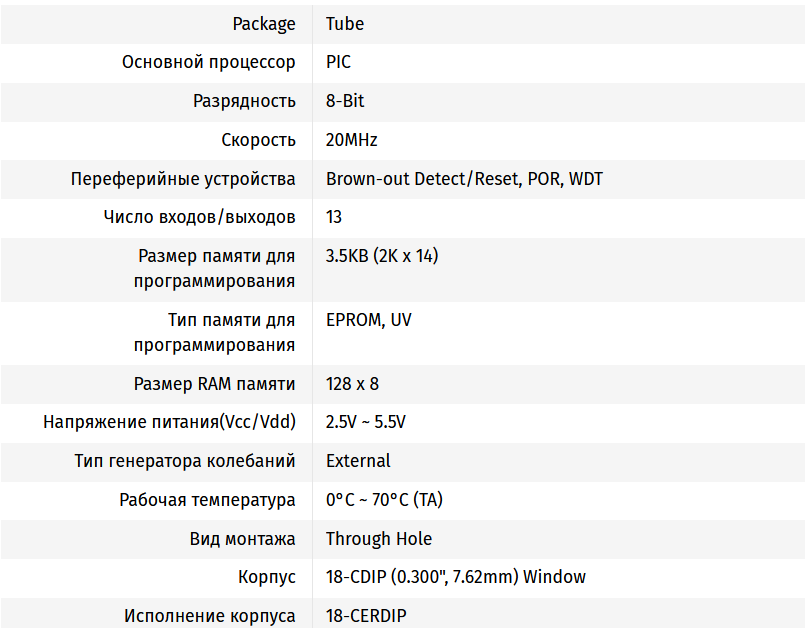Click the "Package" row label
This screenshot has width=805, height=628.
264,23
